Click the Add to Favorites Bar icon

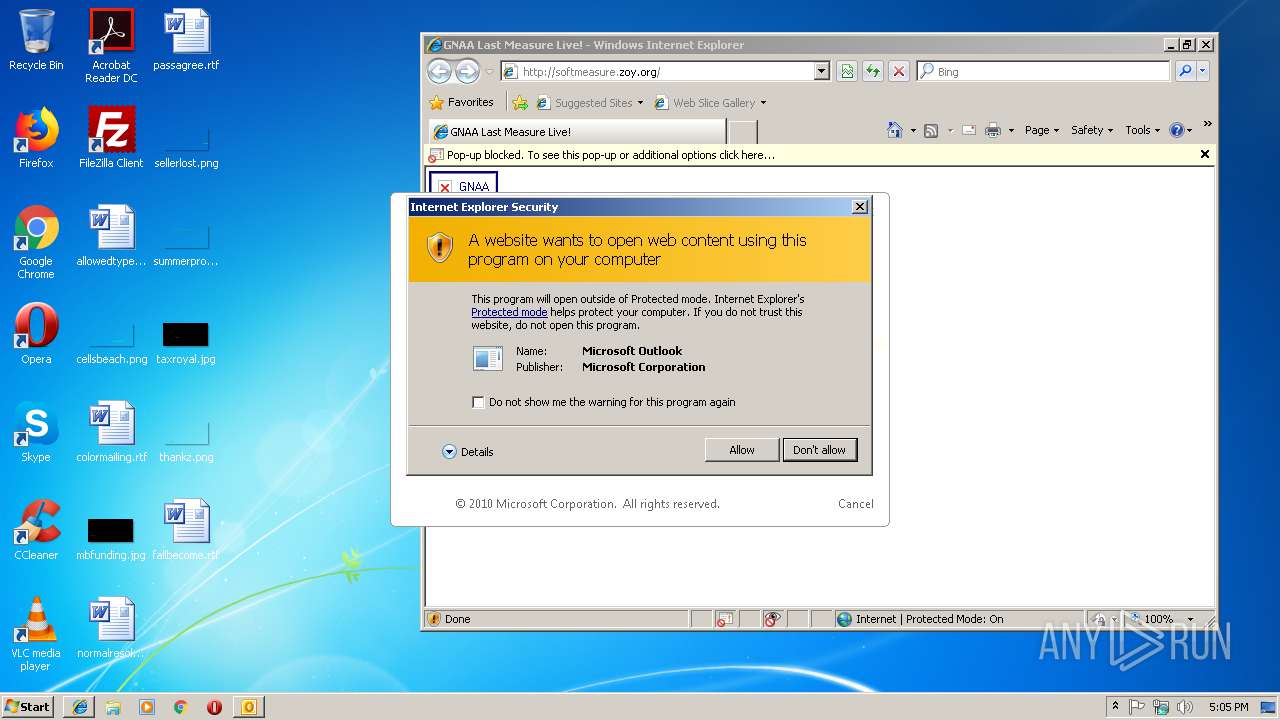(520, 103)
